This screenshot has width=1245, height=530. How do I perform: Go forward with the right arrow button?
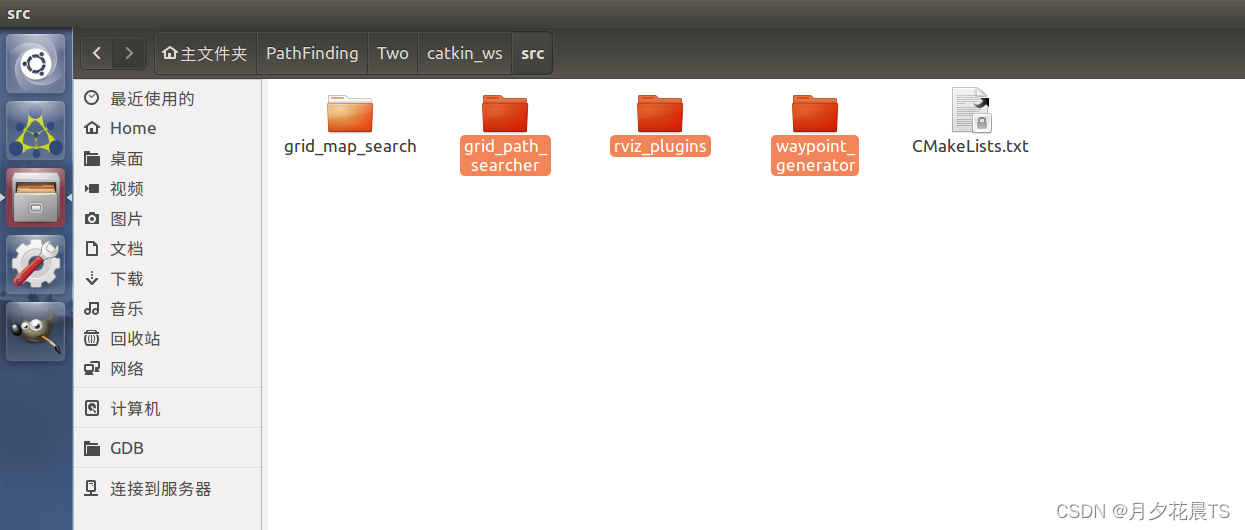click(x=130, y=53)
